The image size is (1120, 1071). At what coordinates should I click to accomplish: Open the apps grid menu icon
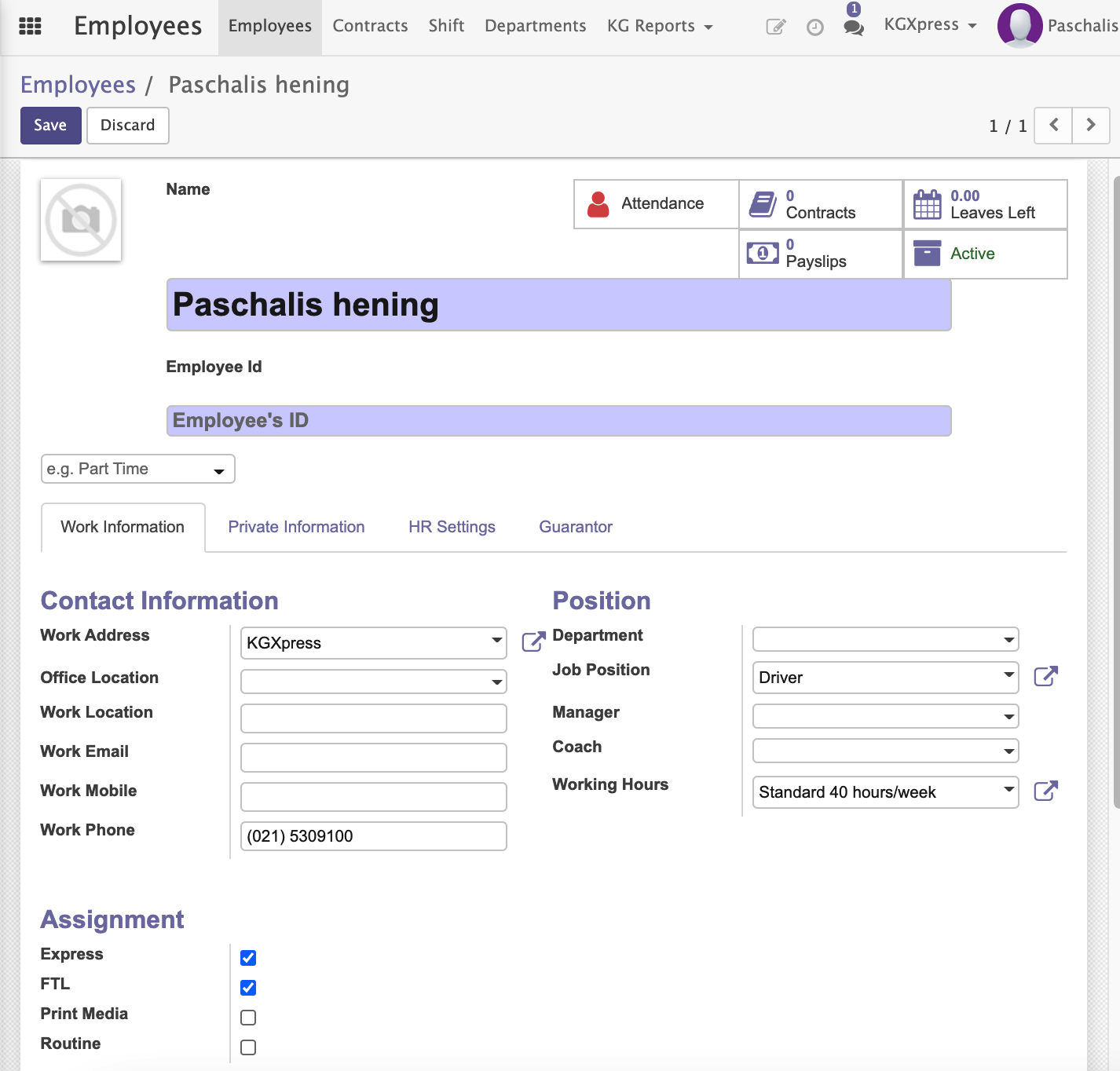(x=30, y=26)
